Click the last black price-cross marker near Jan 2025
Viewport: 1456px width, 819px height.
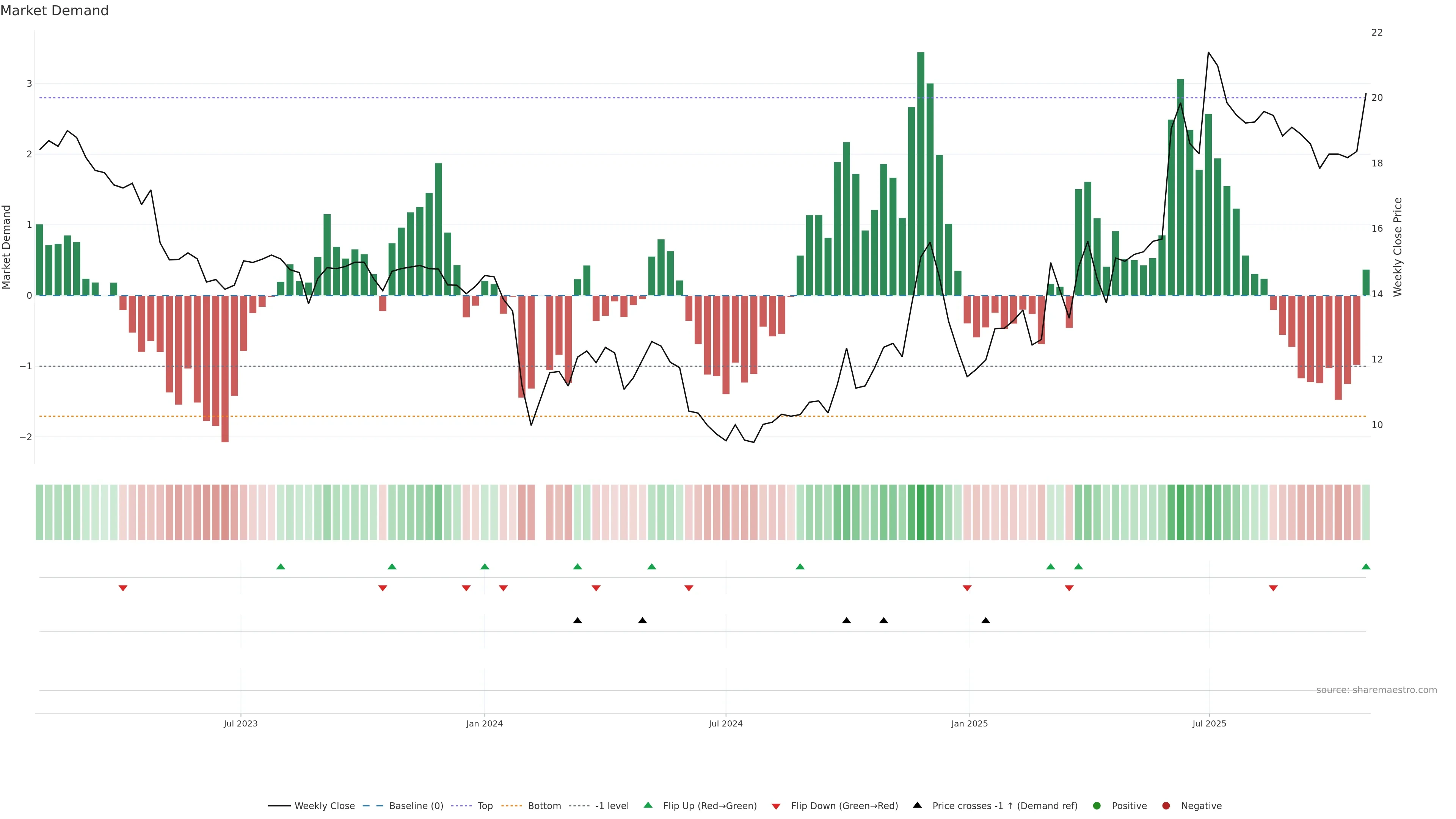click(986, 620)
